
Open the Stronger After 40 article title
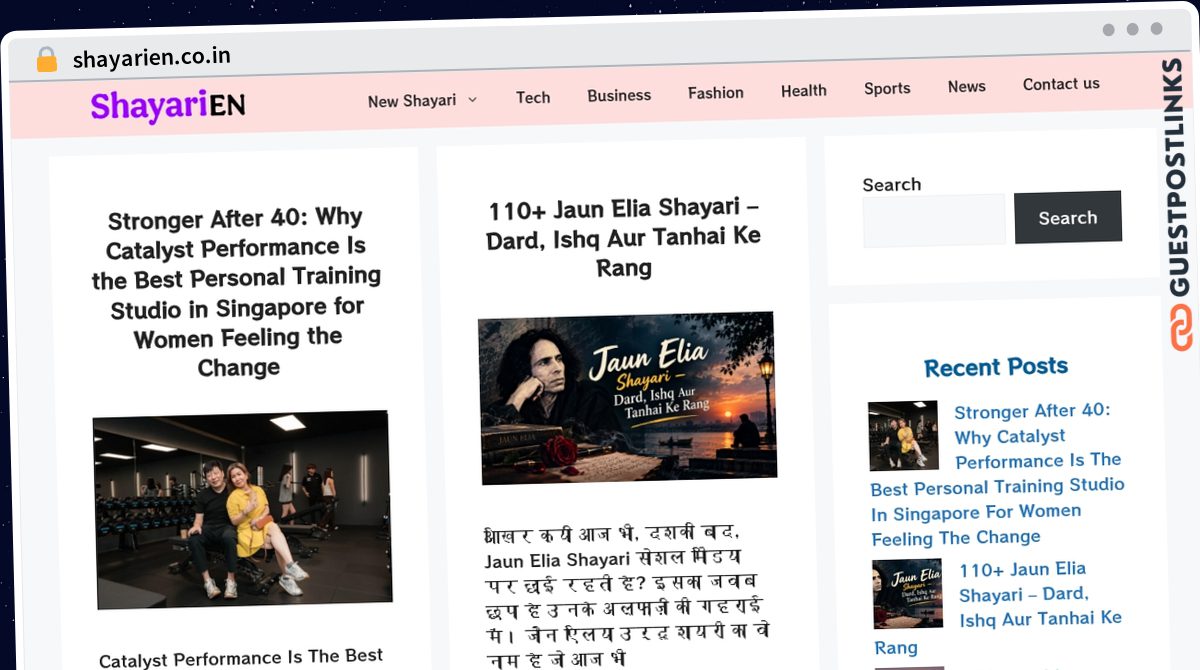click(238, 292)
